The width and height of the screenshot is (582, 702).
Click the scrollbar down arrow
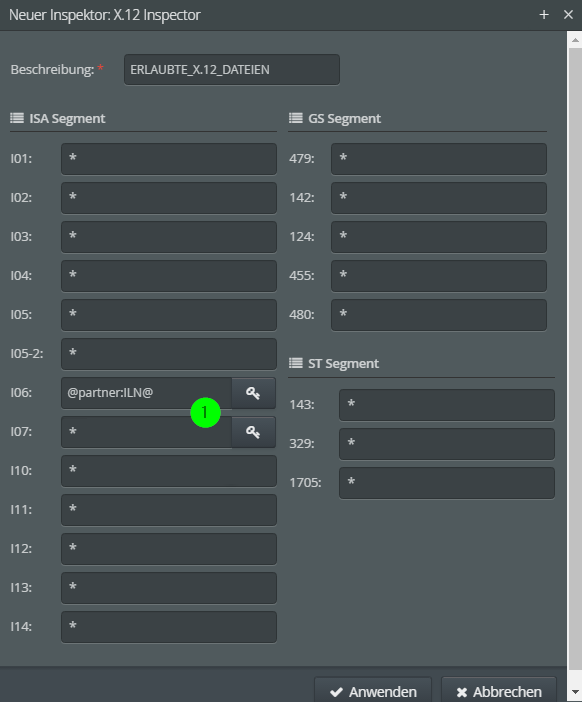click(x=575, y=692)
